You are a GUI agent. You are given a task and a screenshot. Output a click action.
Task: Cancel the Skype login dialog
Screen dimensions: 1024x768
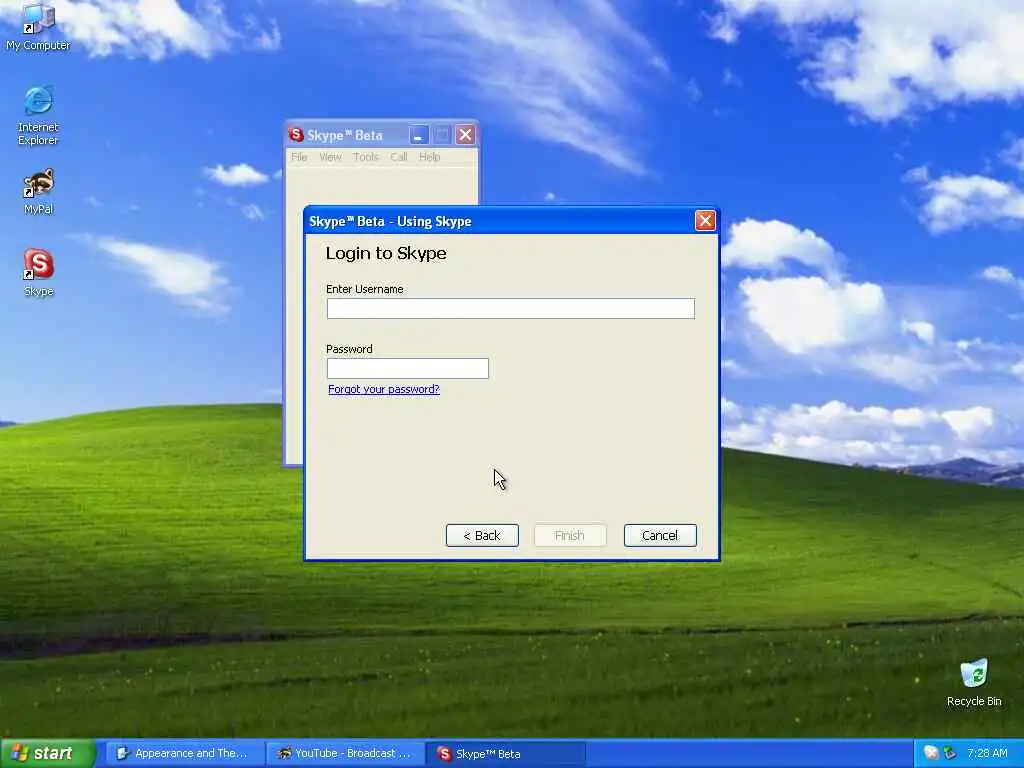coord(660,536)
